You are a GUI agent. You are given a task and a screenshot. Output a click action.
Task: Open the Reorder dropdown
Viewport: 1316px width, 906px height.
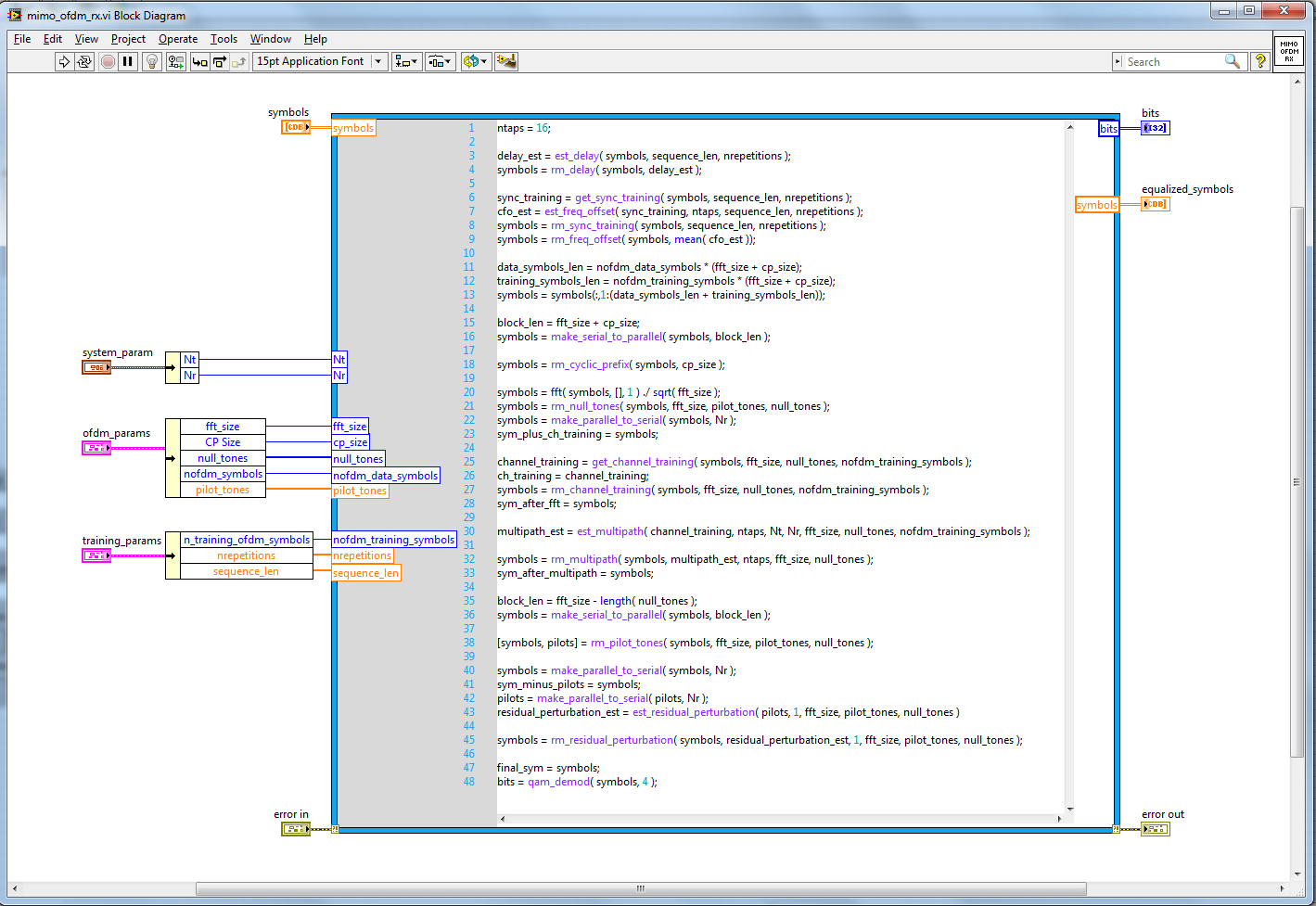tap(475, 61)
